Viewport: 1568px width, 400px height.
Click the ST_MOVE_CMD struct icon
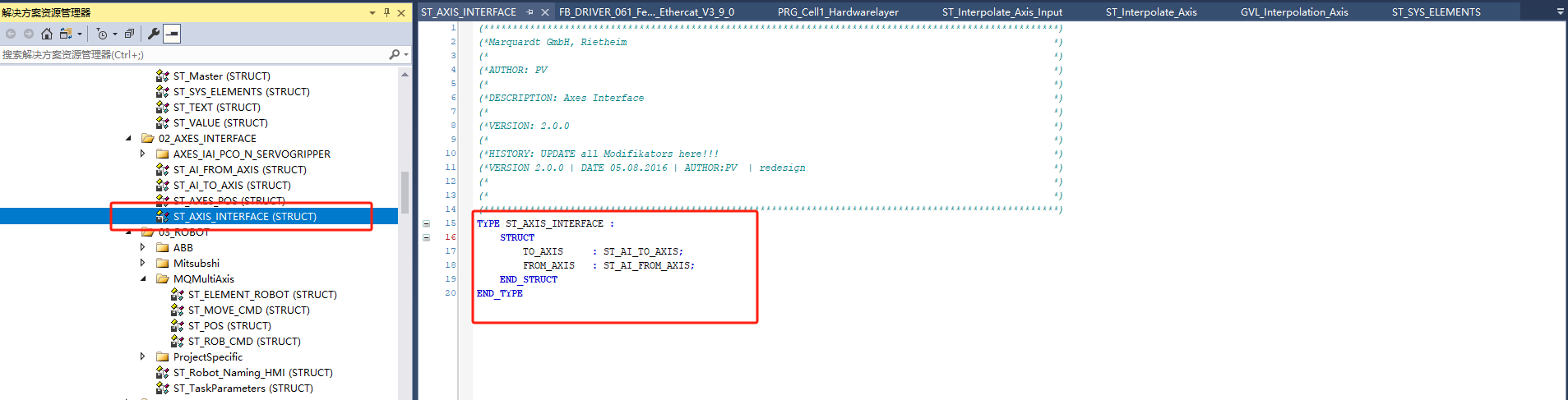coord(178,310)
